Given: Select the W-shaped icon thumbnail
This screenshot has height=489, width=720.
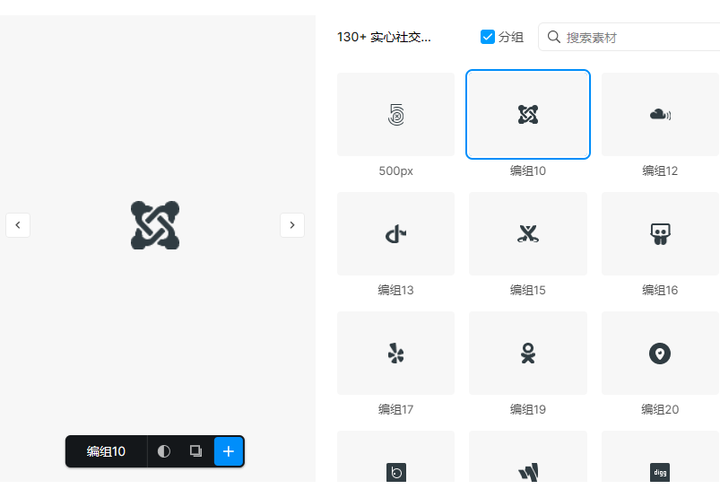Looking at the screenshot, I should 528,456.
